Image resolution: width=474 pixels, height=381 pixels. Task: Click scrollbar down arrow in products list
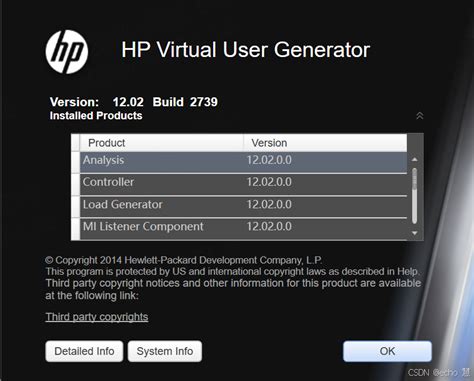415,233
